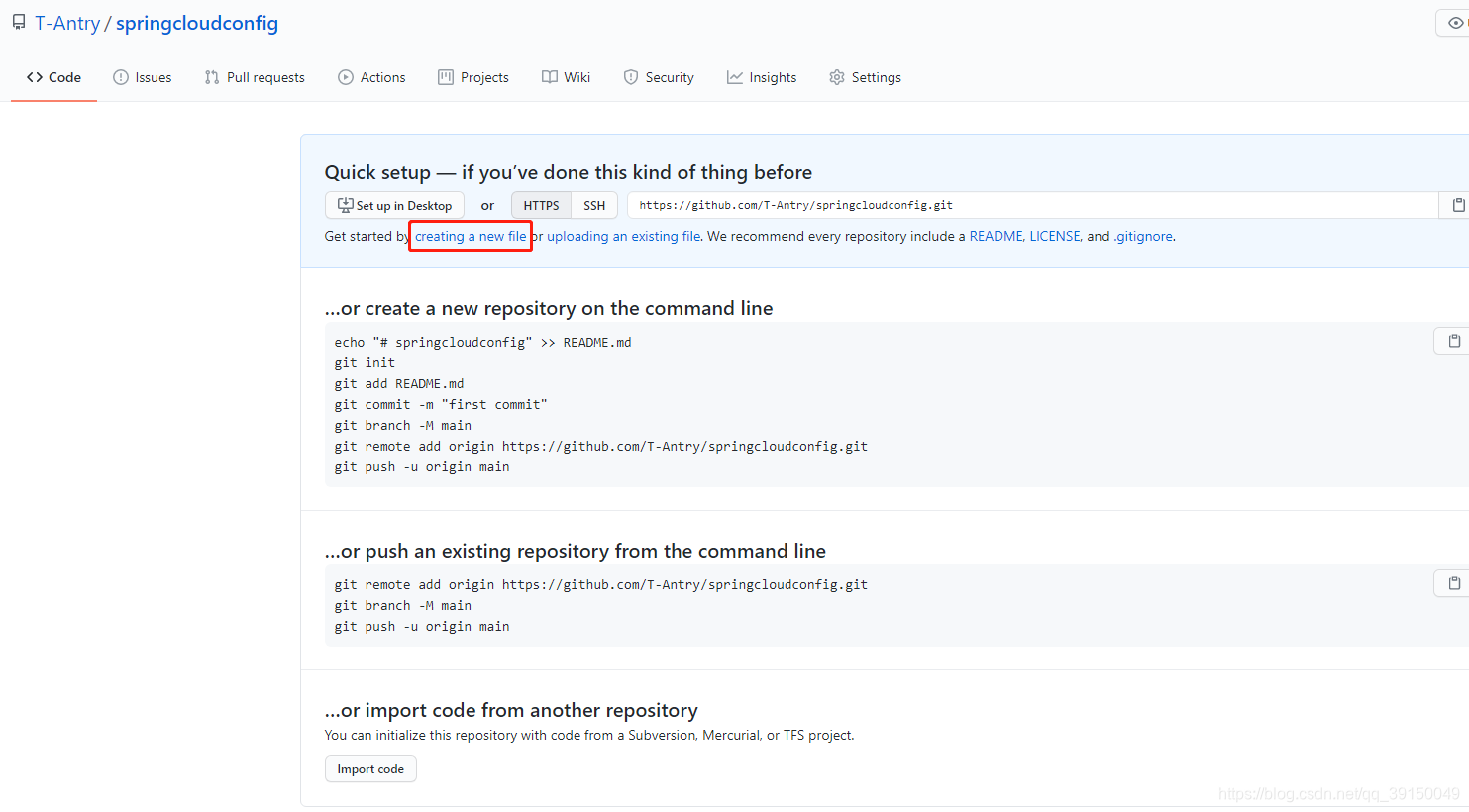Open the Actions tab

coord(371,77)
